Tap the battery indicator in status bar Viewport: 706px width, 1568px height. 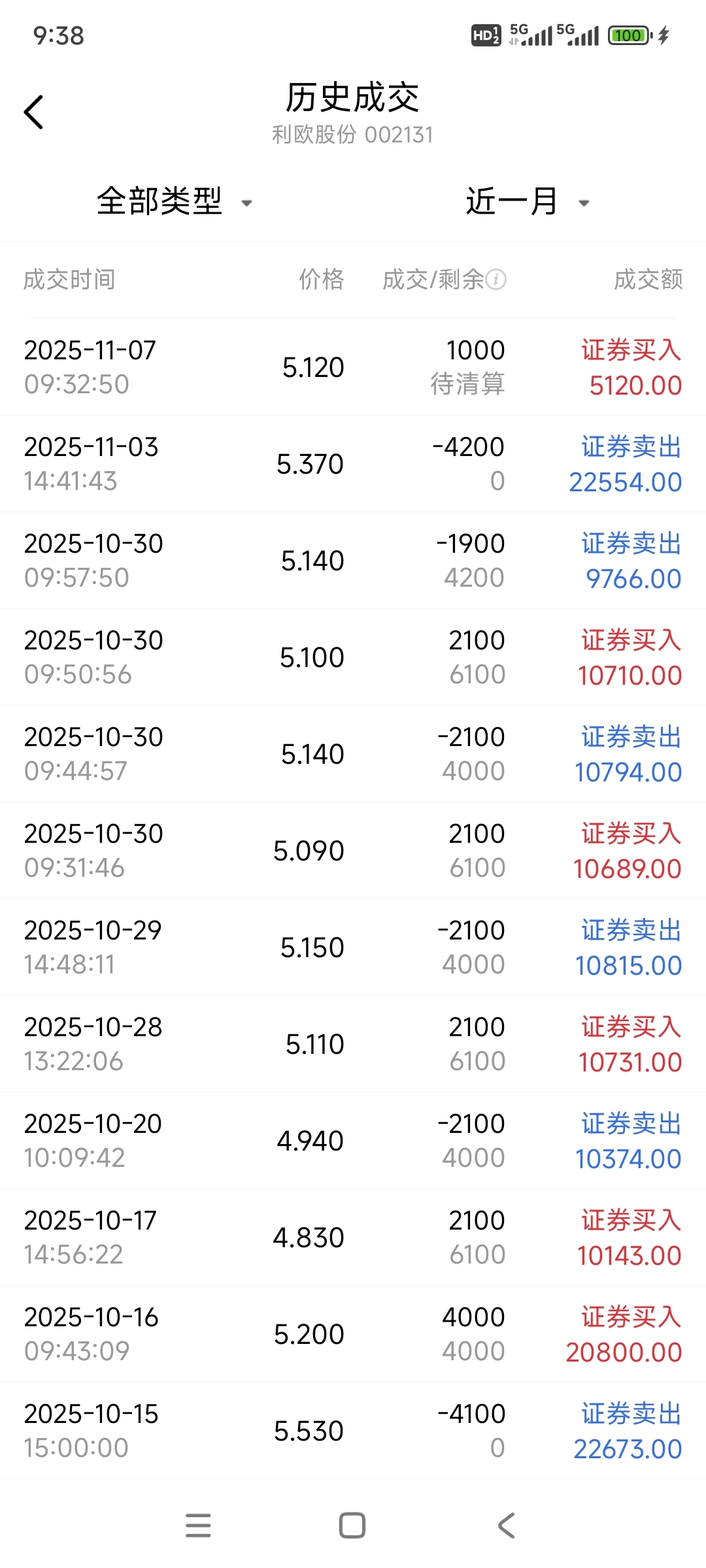click(630, 35)
